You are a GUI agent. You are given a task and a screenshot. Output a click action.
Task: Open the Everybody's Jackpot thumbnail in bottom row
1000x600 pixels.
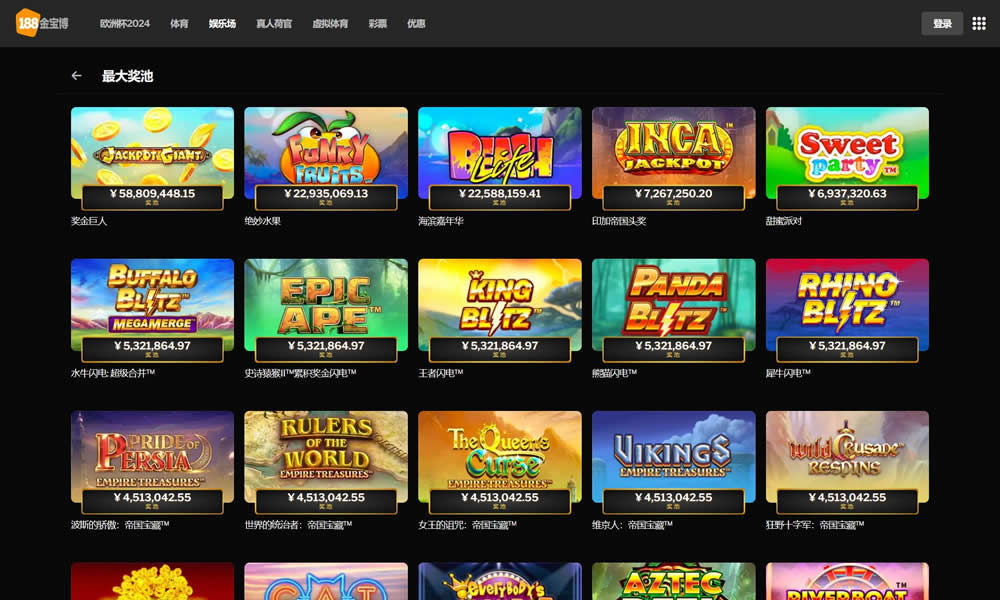(x=500, y=582)
